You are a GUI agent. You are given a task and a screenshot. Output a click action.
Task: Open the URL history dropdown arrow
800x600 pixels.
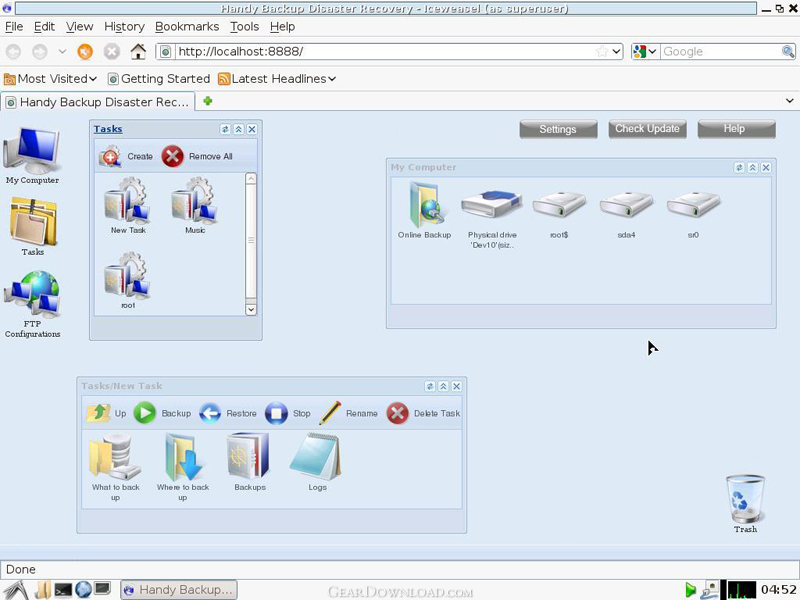(616, 52)
